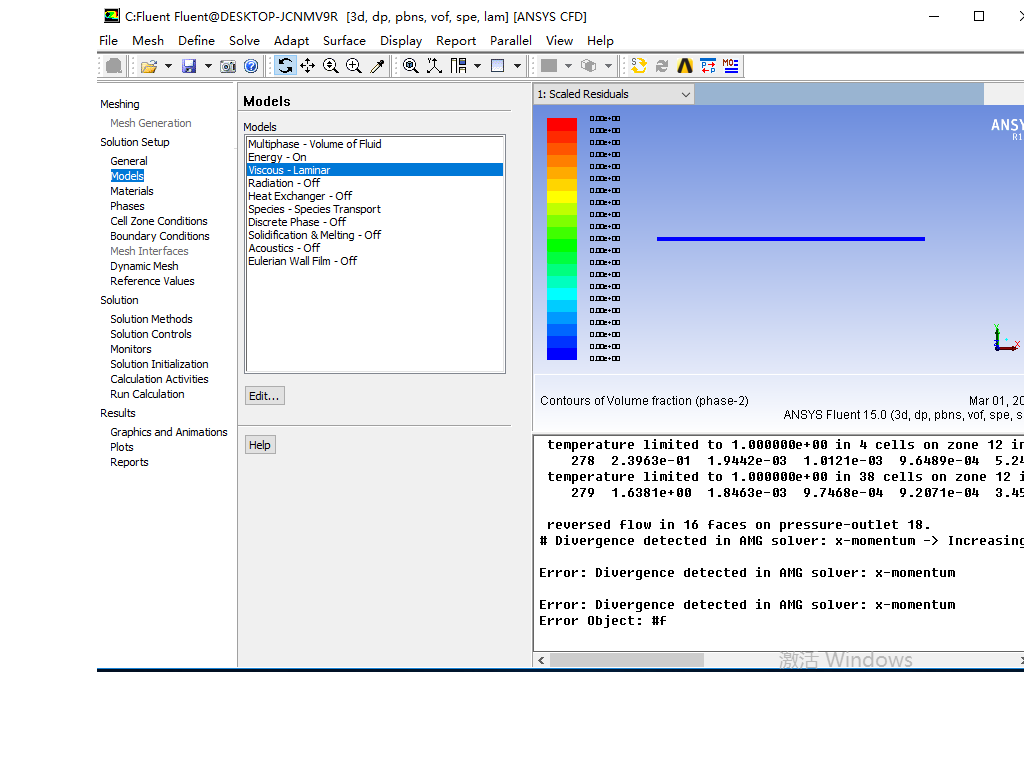Open help via blue question mark icon
Screen dimensions: 1024x768
251,66
